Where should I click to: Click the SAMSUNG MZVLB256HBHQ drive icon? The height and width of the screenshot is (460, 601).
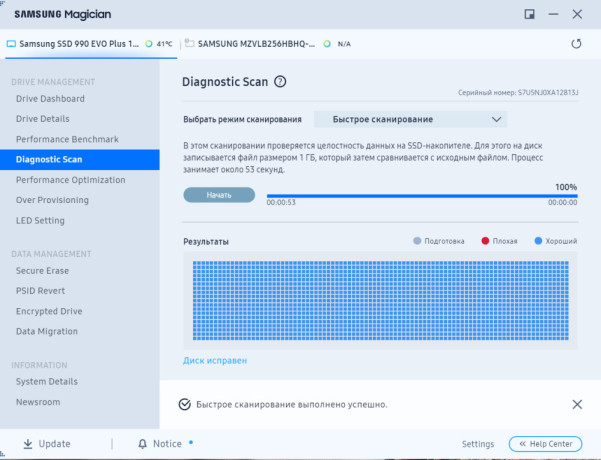pyautogui.click(x=189, y=43)
